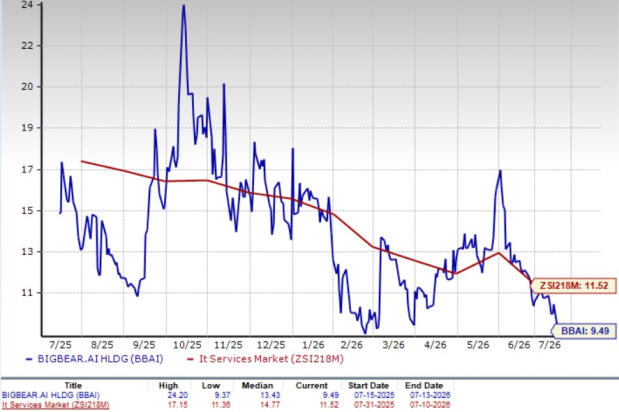619x412 pixels.
Task: Click the BBAI high value 24.20
Action: pyautogui.click(x=178, y=395)
